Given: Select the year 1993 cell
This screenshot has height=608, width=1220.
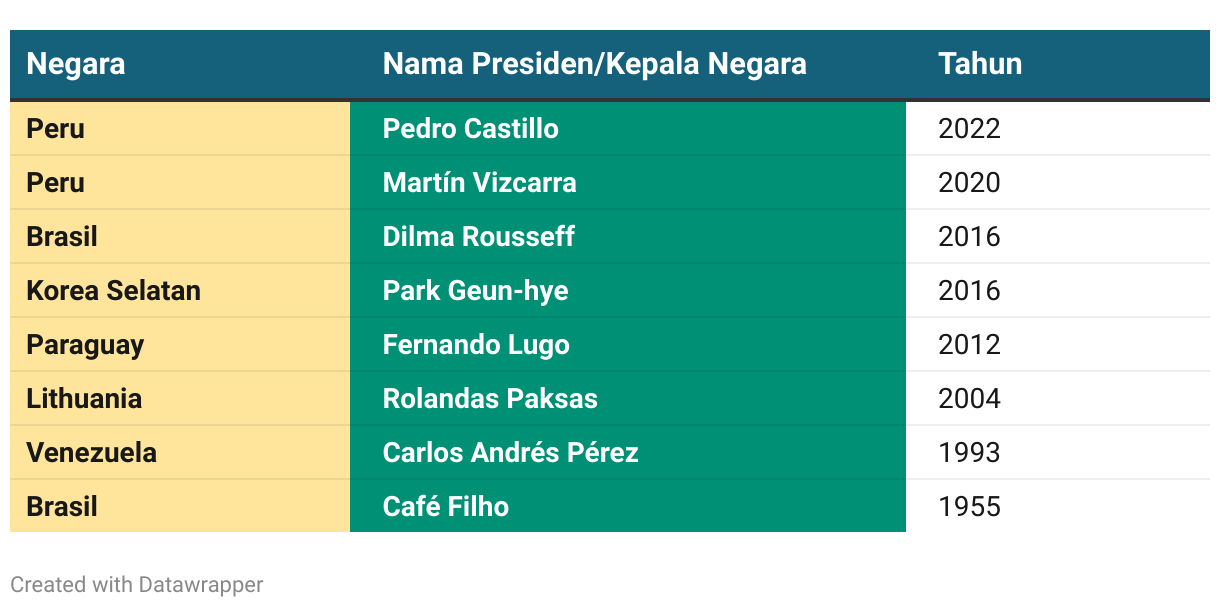Looking at the screenshot, I should [1058, 453].
